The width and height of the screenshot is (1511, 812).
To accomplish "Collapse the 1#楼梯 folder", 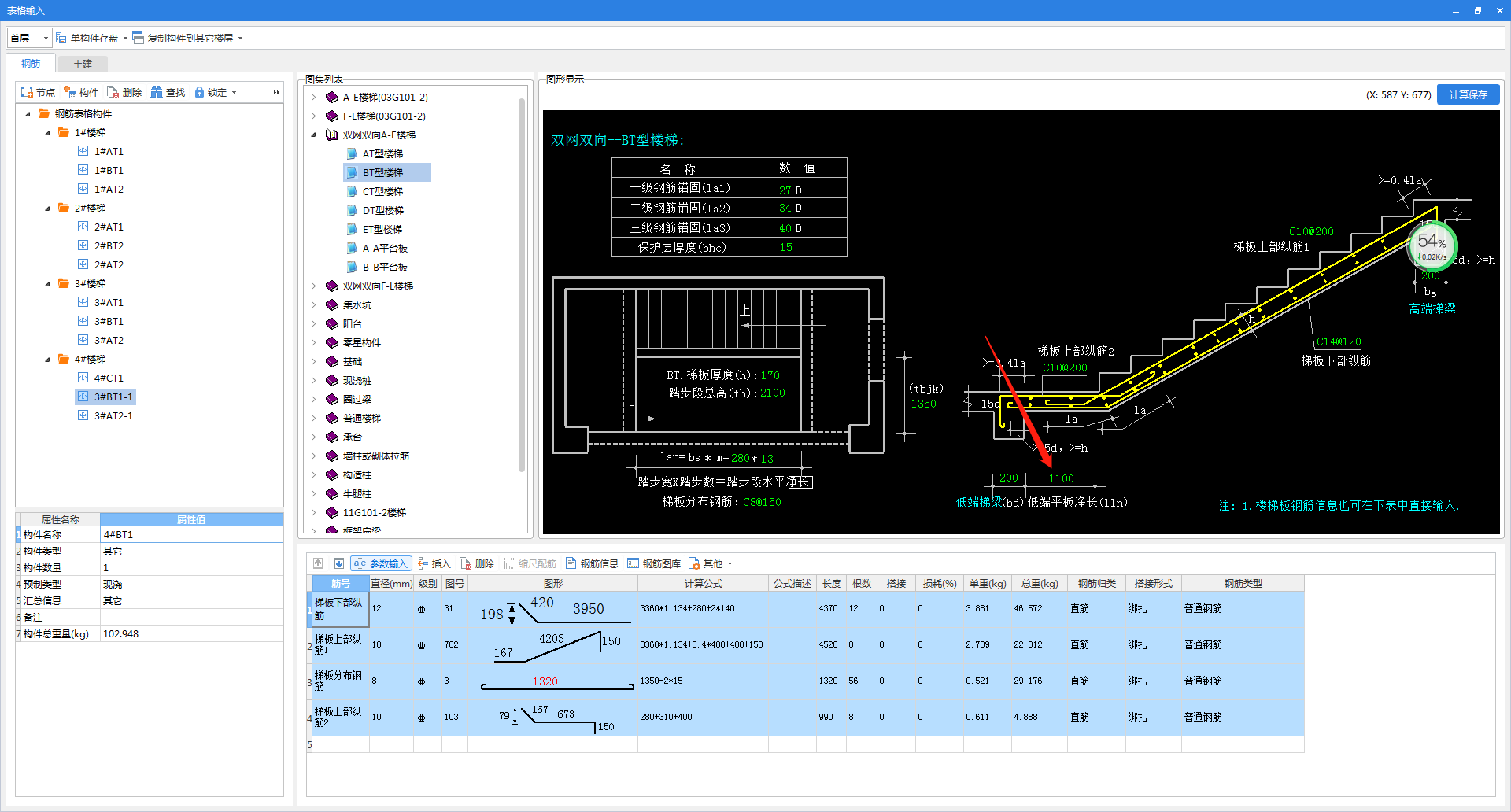I will click(47, 132).
